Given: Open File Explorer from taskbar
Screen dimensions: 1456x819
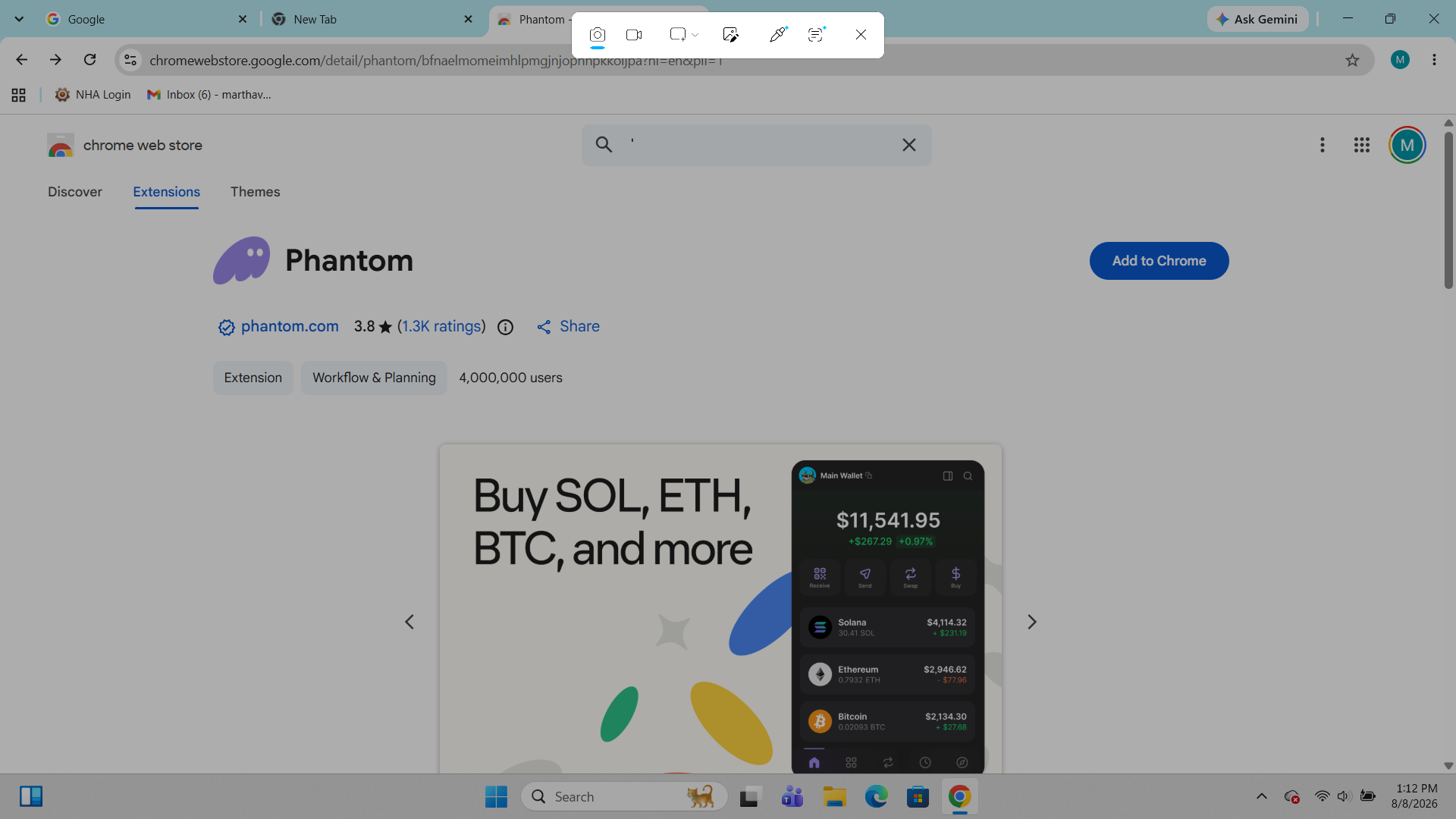Looking at the screenshot, I should coord(834,796).
